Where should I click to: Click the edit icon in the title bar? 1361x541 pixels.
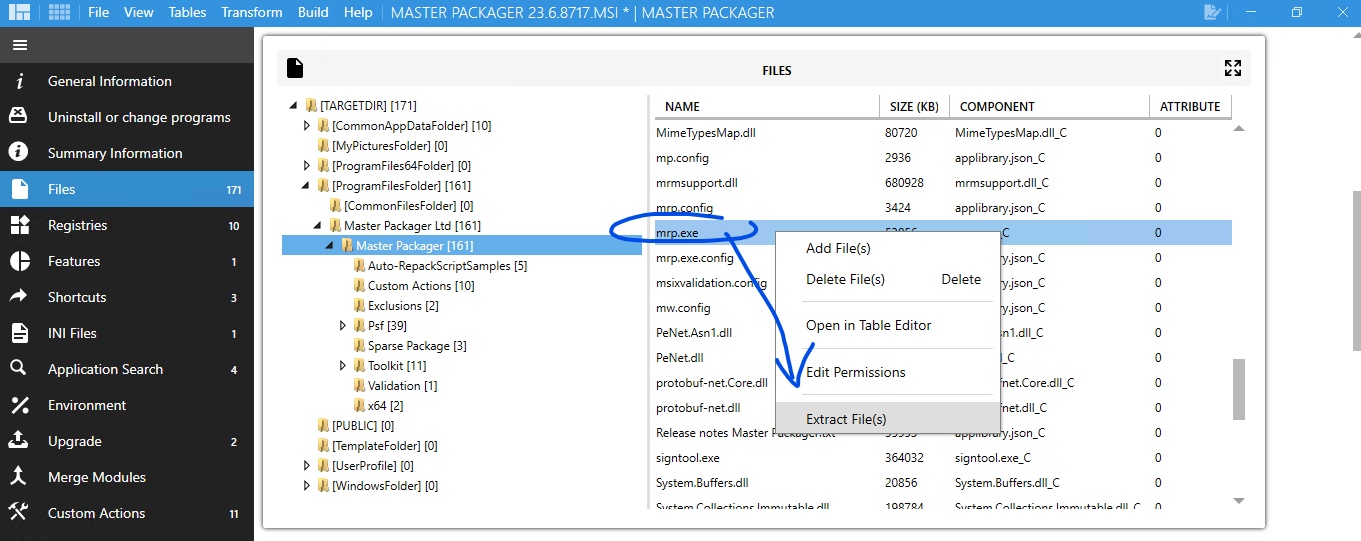(1212, 12)
